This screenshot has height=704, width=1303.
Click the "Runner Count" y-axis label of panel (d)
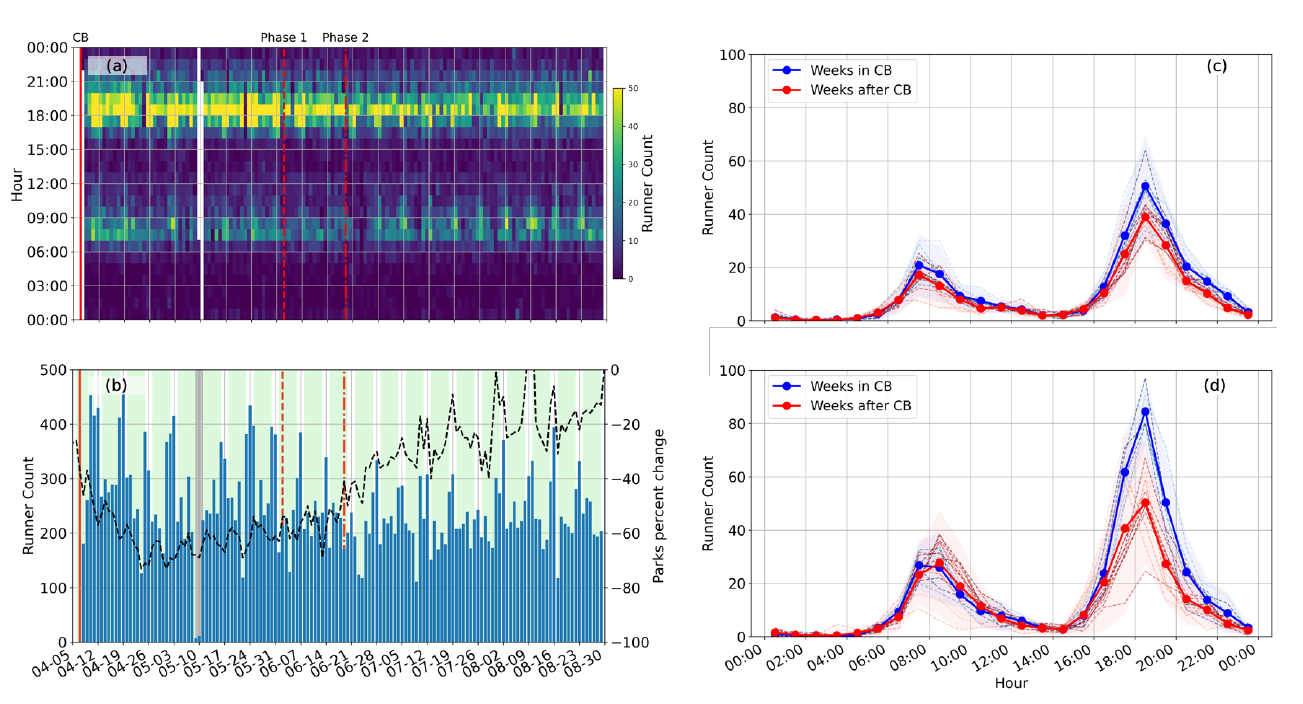coord(708,504)
